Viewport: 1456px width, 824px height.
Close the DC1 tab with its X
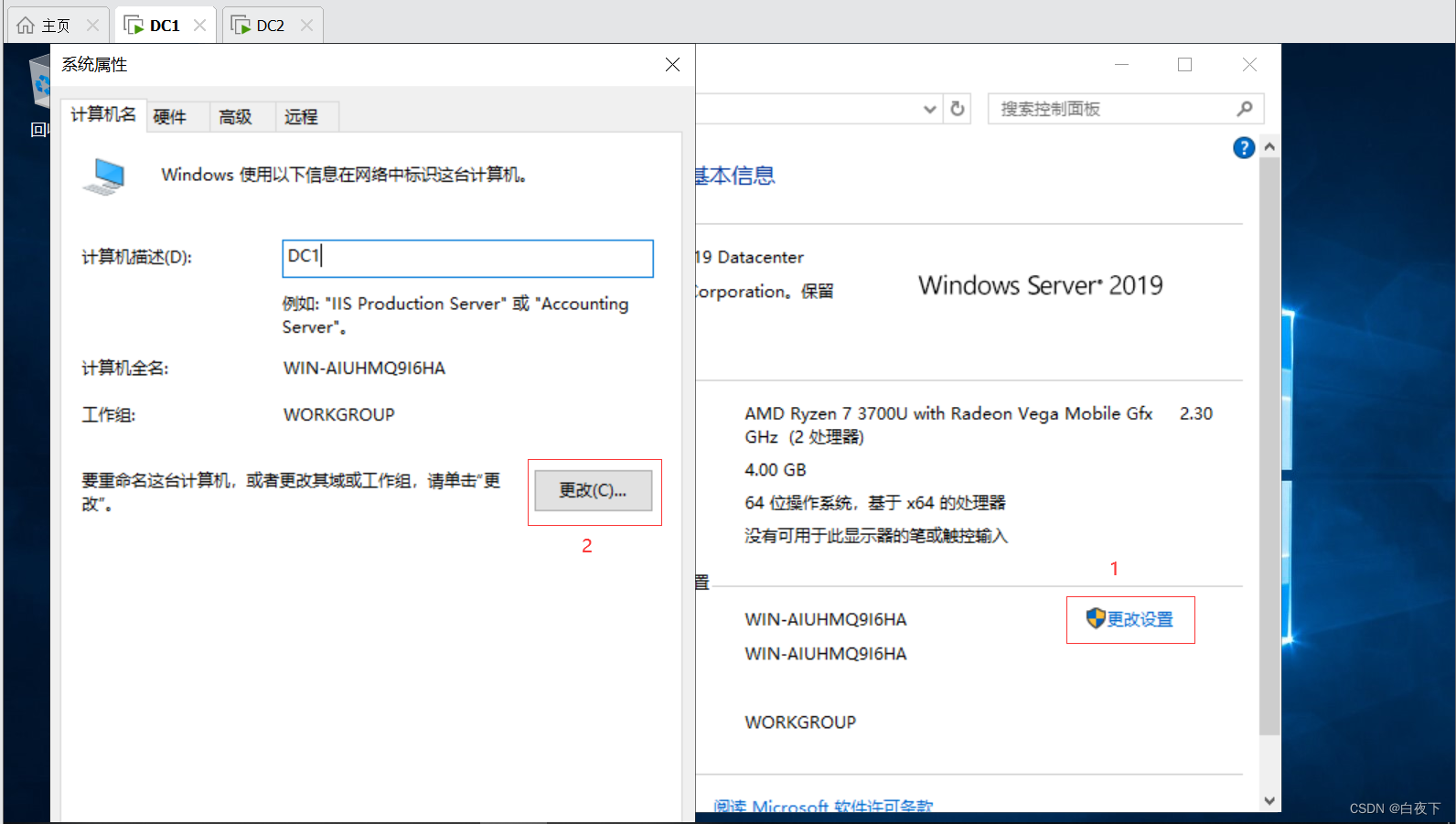pos(199,26)
